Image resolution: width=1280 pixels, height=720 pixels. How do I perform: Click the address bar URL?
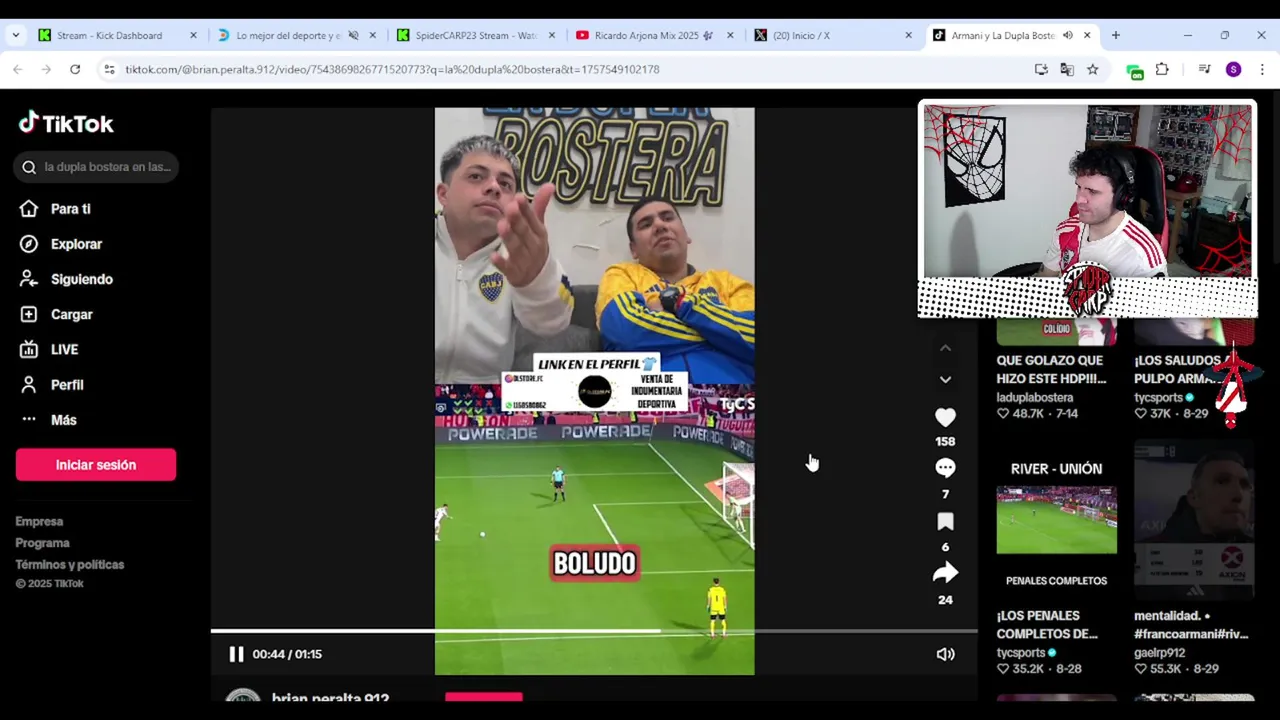[x=392, y=69]
